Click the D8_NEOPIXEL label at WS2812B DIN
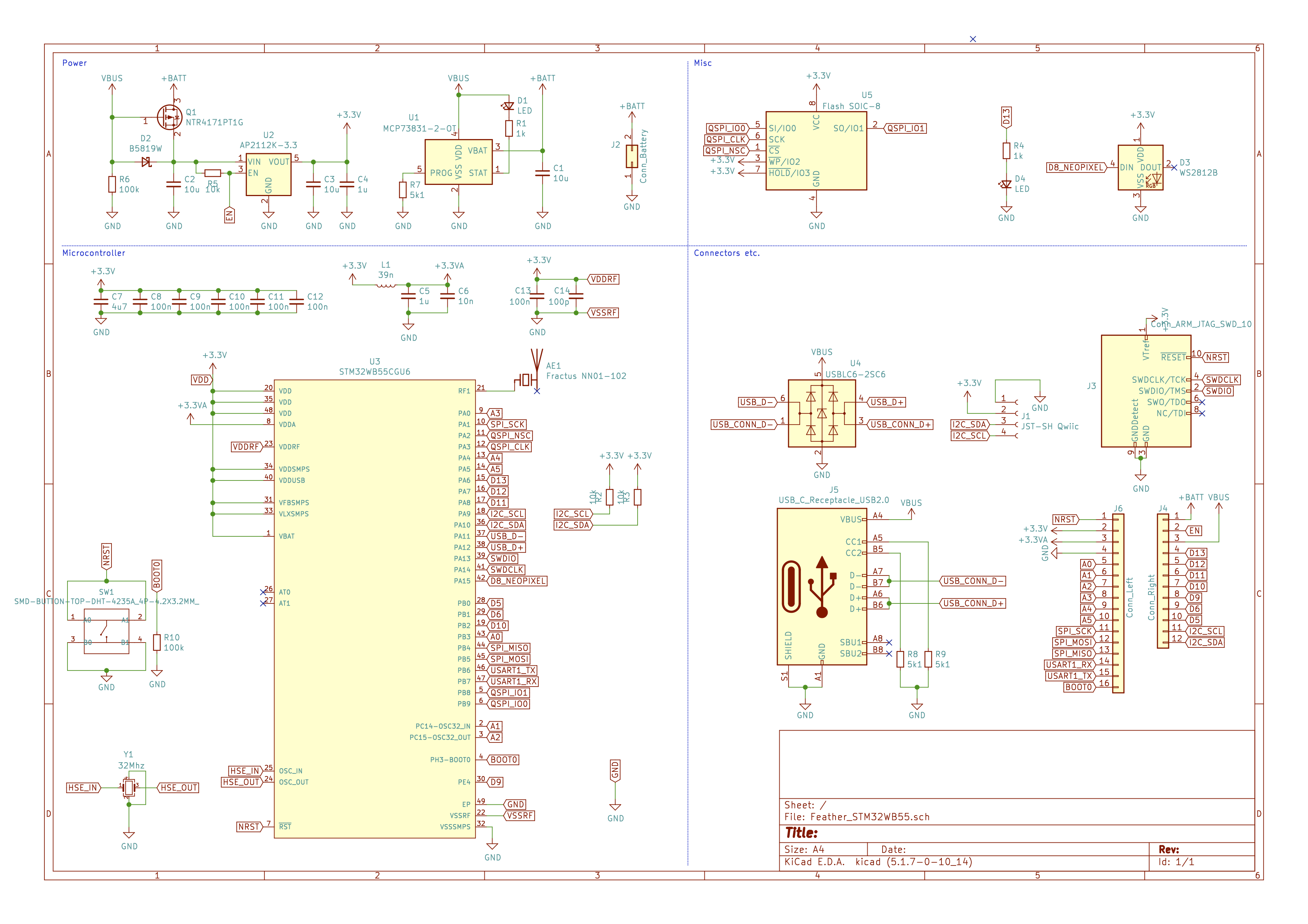Screen dimensions: 1308x924 [x=1077, y=167]
